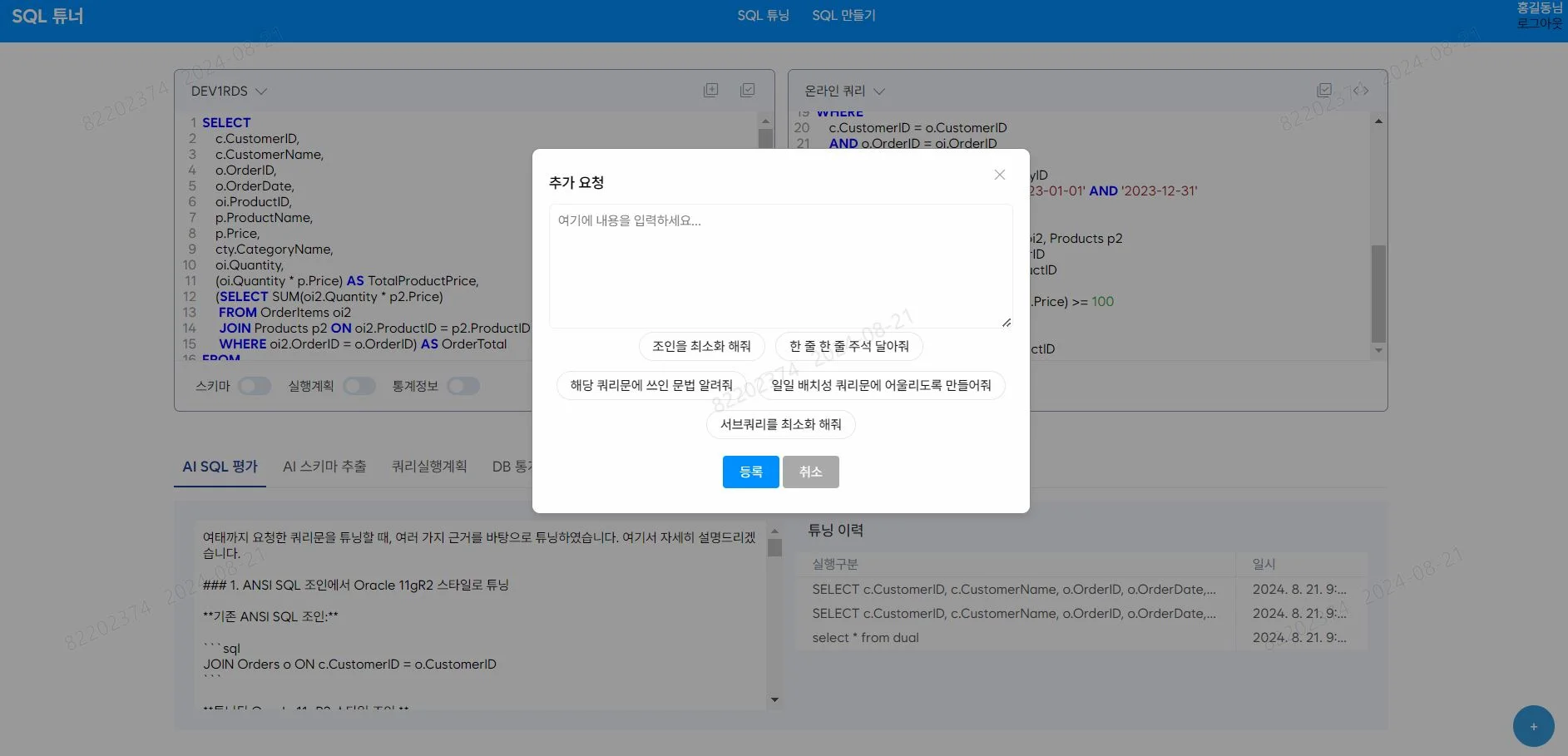
Task: Close the 추가 요청 dialog
Action: (999, 175)
